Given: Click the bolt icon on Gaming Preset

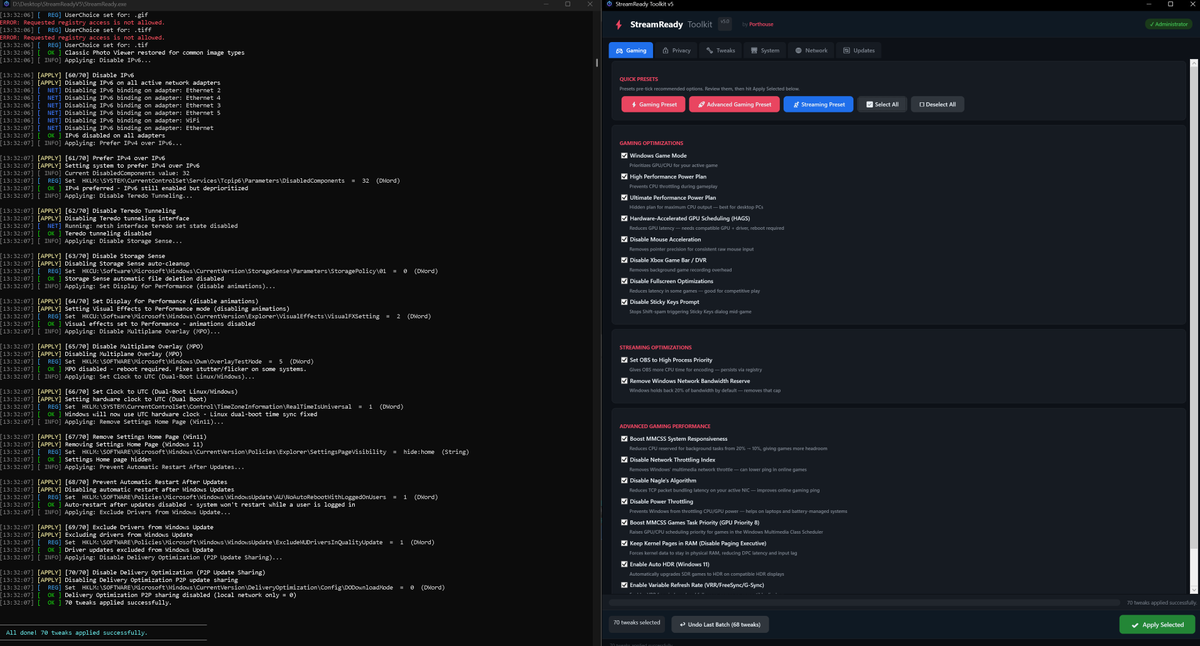Looking at the screenshot, I should tap(632, 104).
